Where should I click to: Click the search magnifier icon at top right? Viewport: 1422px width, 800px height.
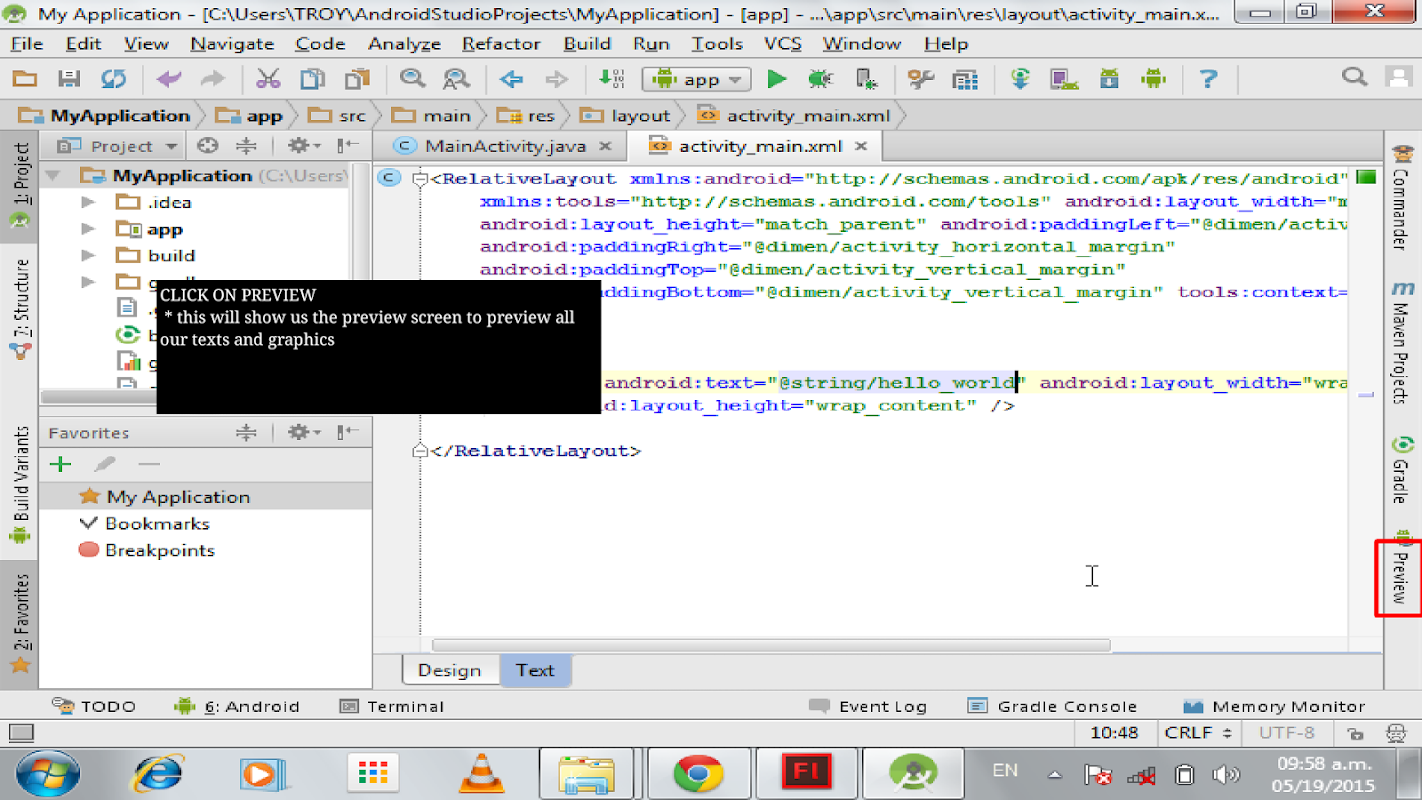[1354, 77]
